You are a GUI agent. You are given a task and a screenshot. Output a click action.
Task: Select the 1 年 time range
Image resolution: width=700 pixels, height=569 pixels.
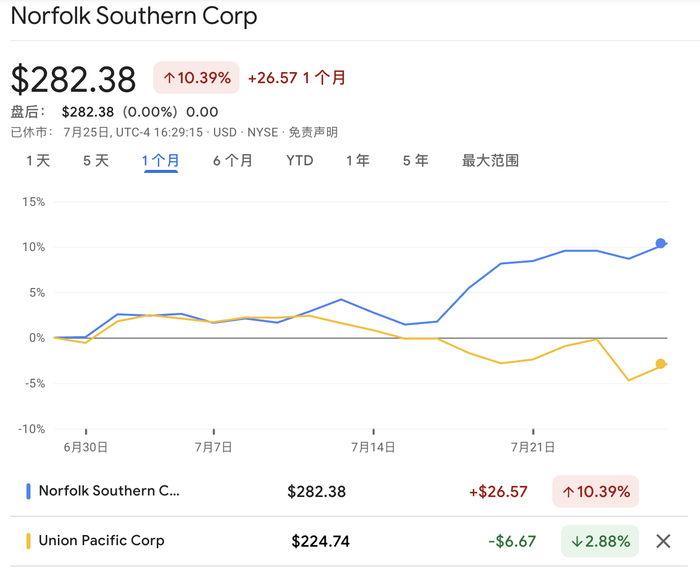[x=357, y=161]
